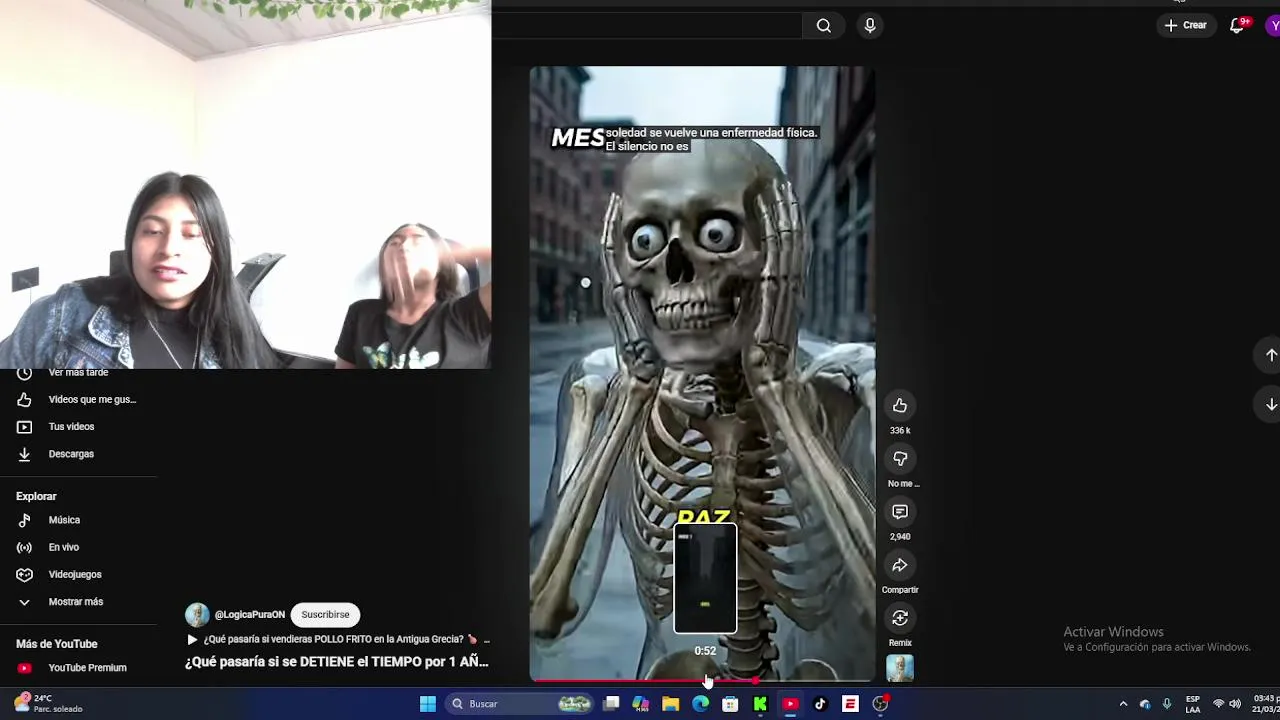The image size is (1280, 720).
Task: Open the red E app on taskbar
Action: 850,704
